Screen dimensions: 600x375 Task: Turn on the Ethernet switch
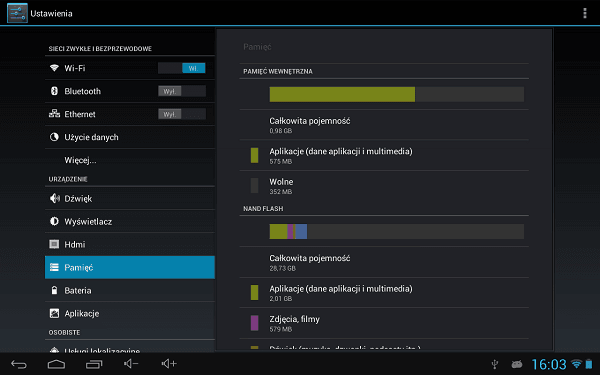[x=182, y=114]
